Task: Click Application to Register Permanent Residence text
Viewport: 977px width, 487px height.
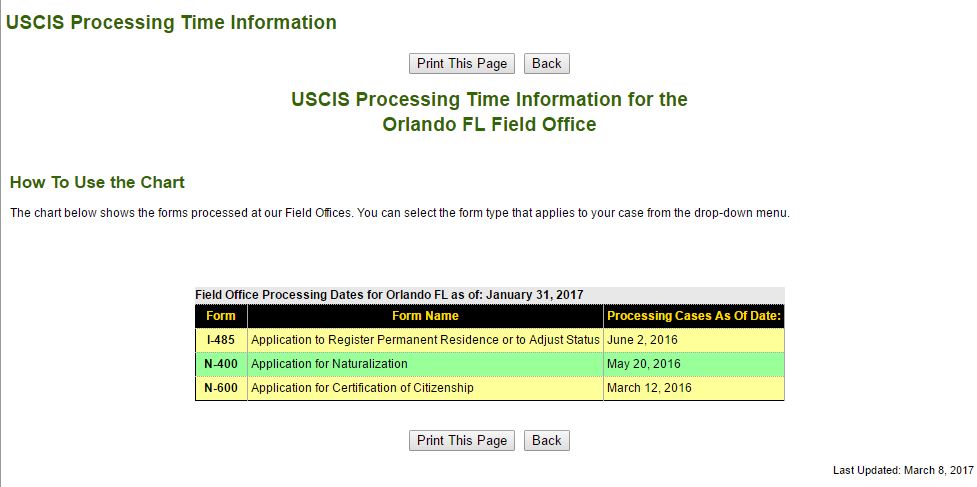Action: [425, 340]
